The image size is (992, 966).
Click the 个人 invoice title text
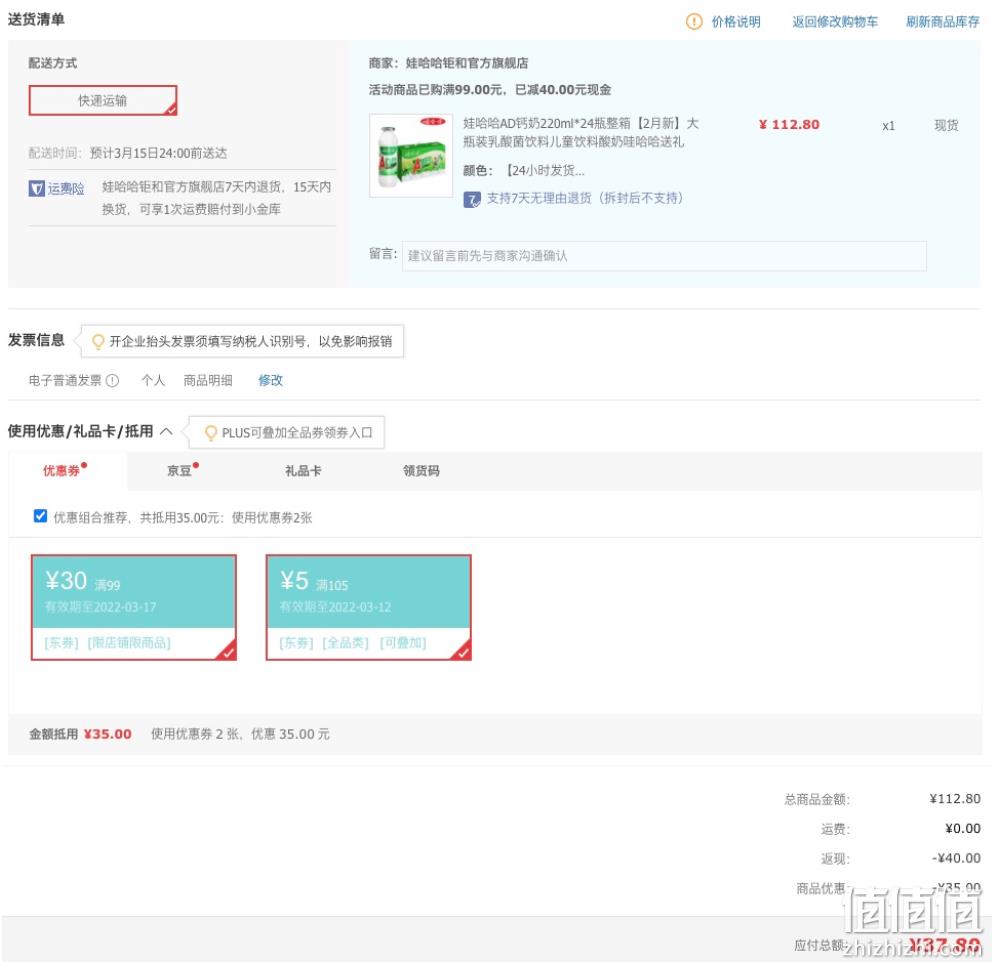click(x=153, y=380)
